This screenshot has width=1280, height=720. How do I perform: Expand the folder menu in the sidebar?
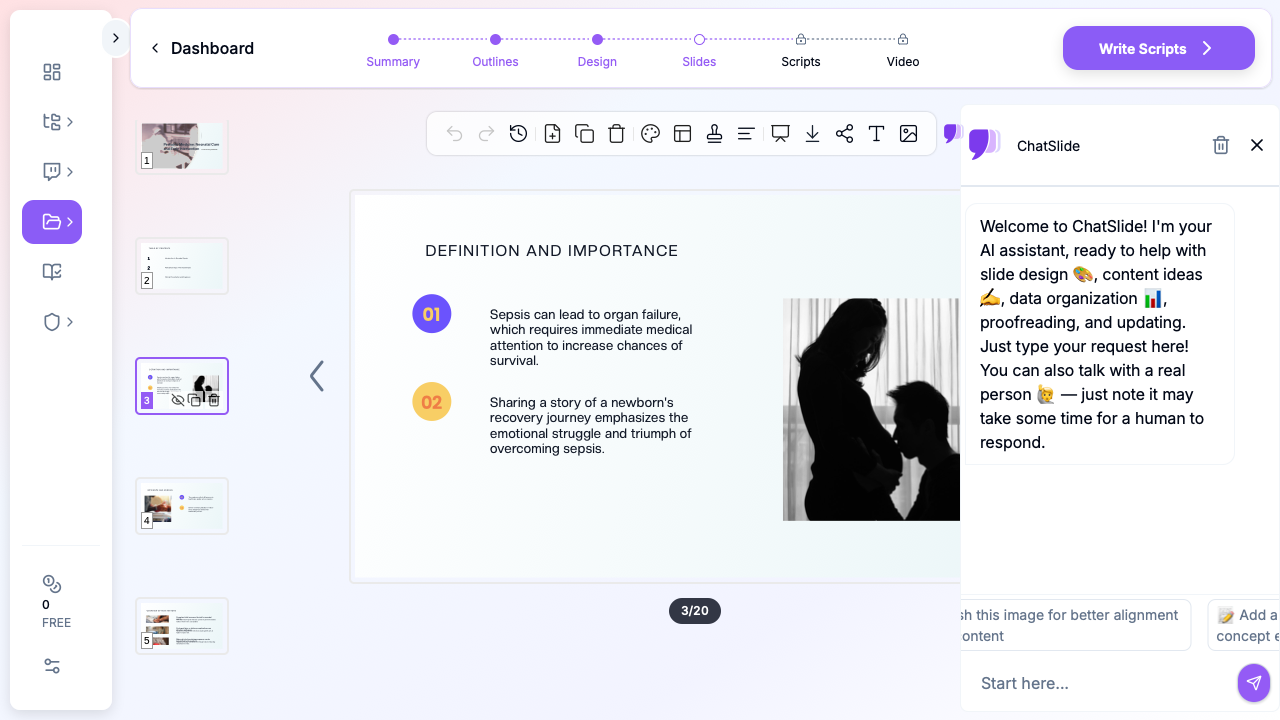52,222
